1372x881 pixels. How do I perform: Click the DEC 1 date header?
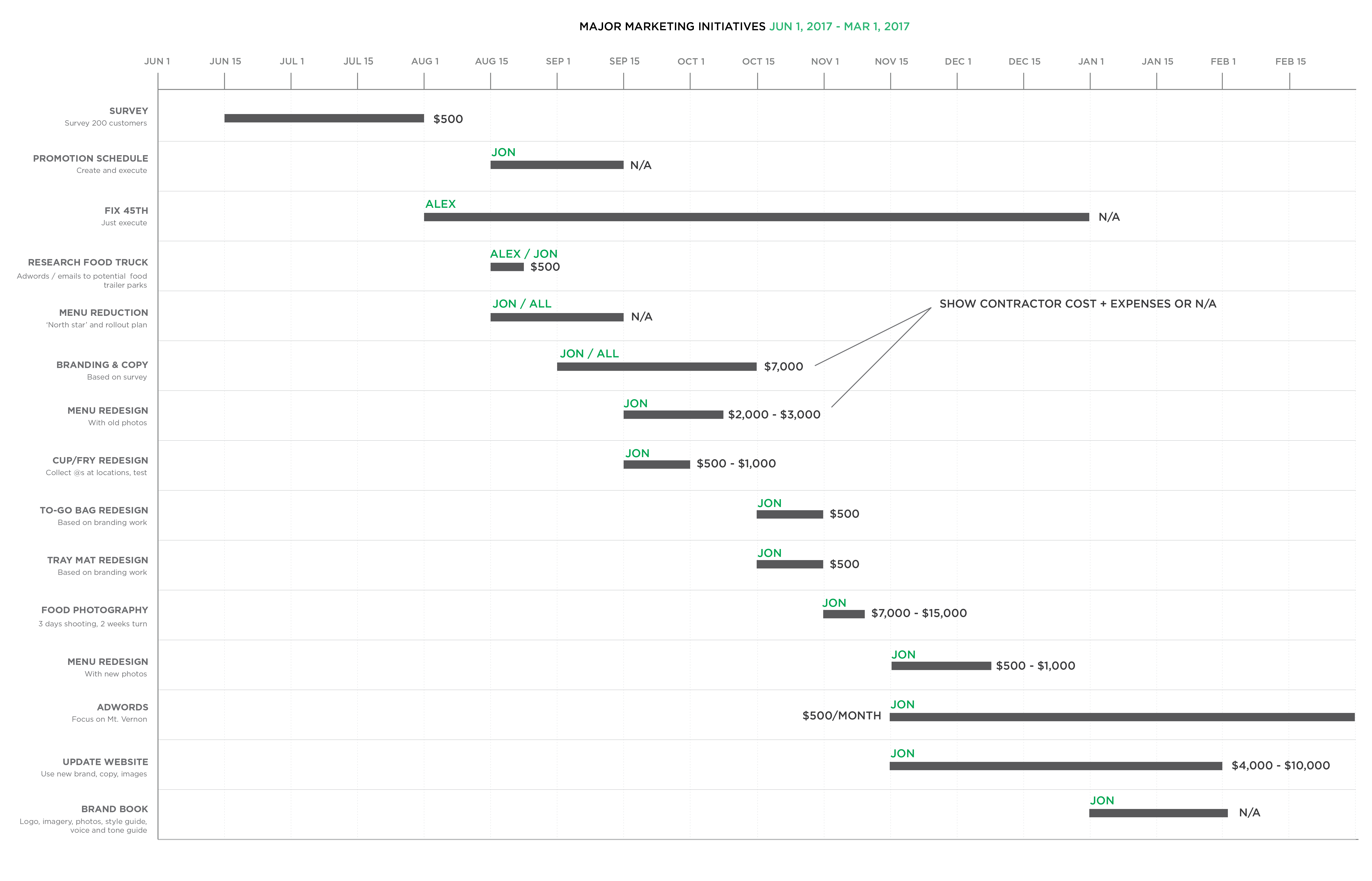point(958,61)
